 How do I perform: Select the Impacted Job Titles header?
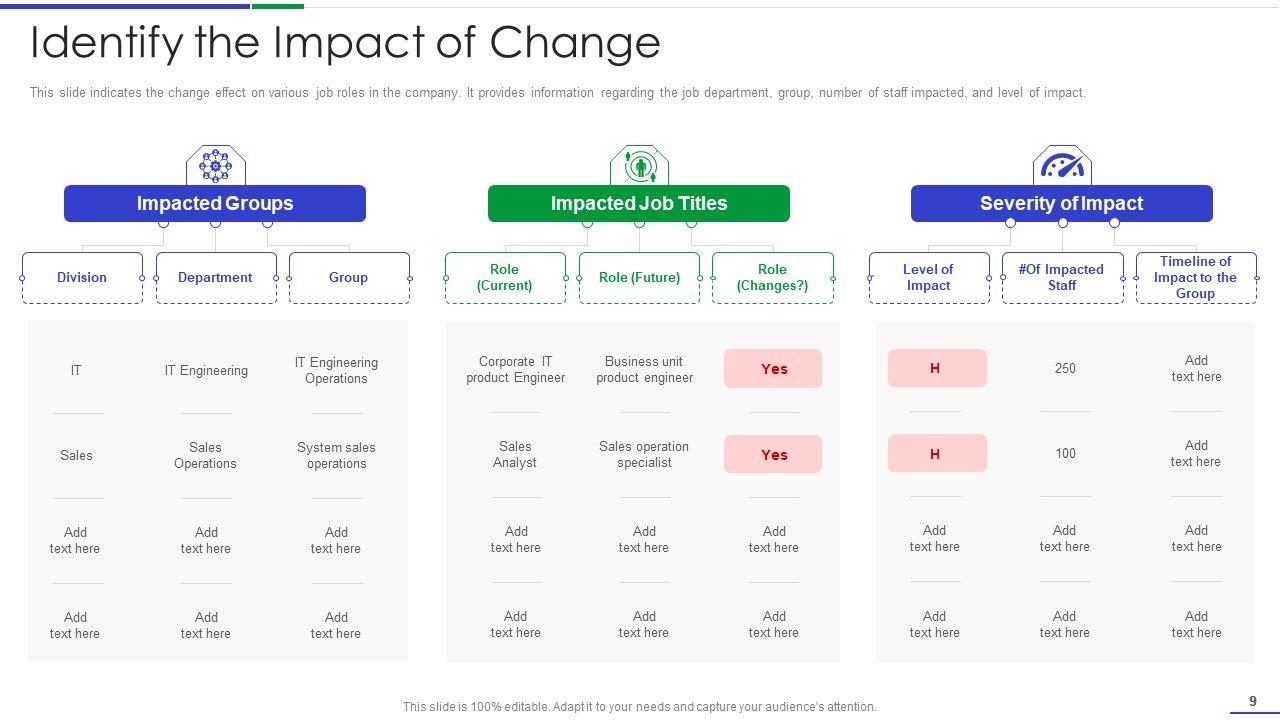pyautogui.click(x=639, y=204)
